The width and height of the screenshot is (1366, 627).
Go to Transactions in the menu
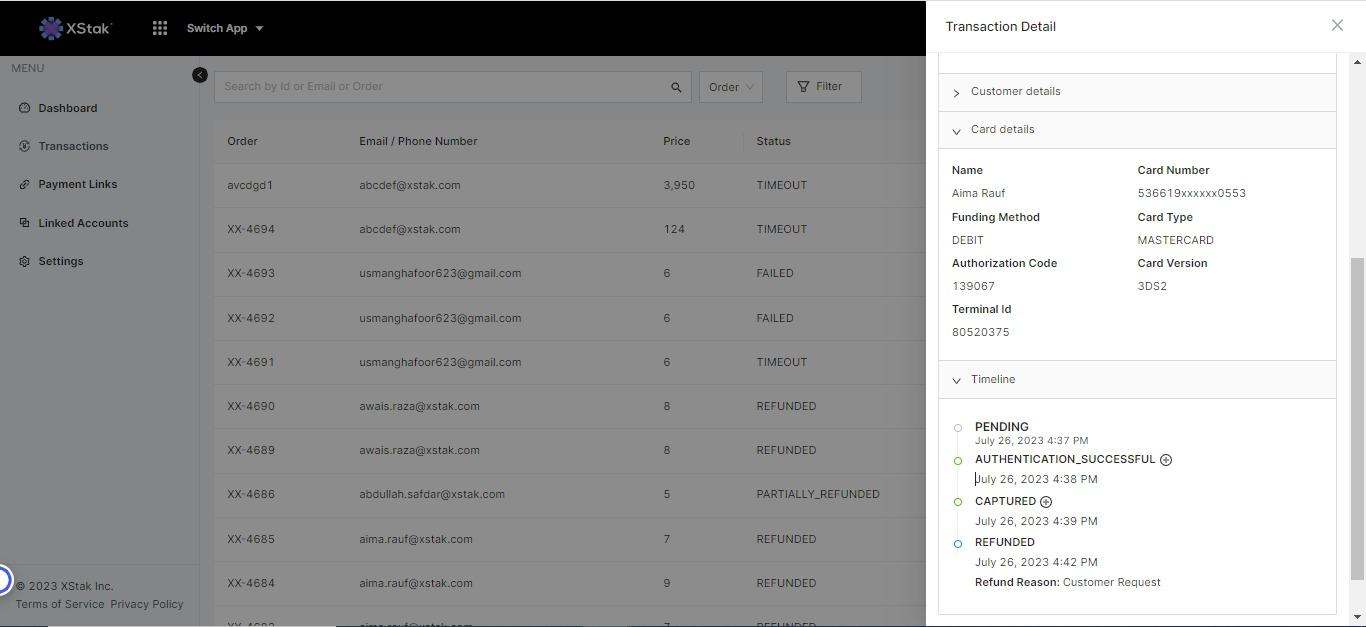(73, 146)
